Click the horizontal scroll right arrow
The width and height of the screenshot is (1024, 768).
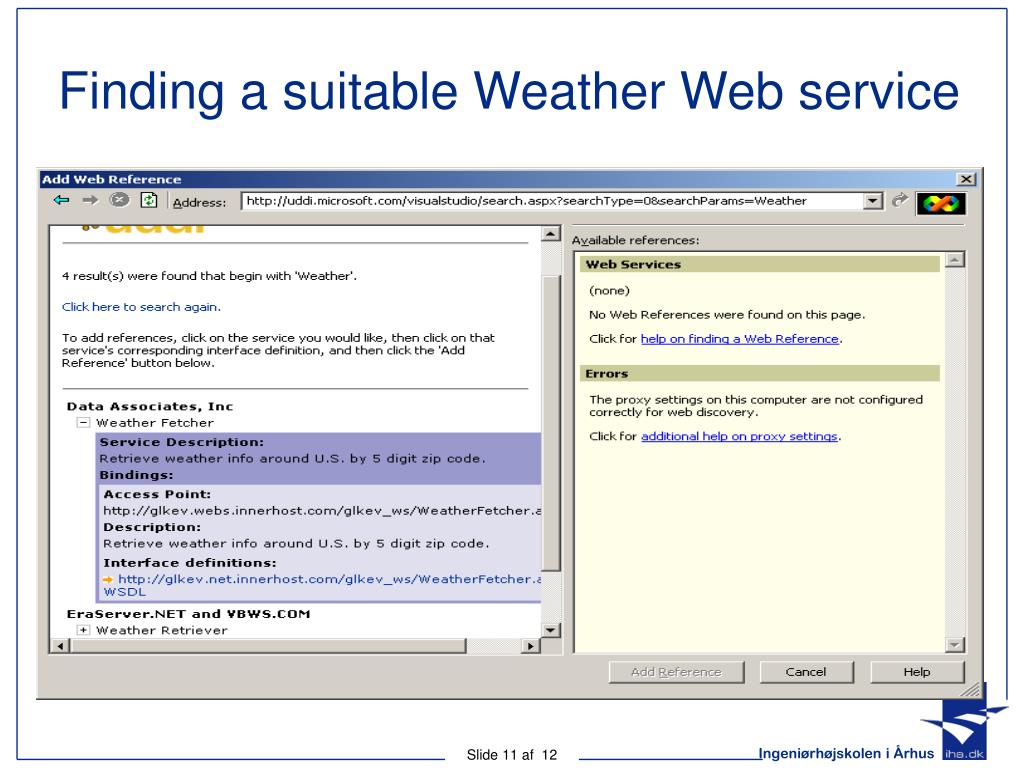(530, 646)
